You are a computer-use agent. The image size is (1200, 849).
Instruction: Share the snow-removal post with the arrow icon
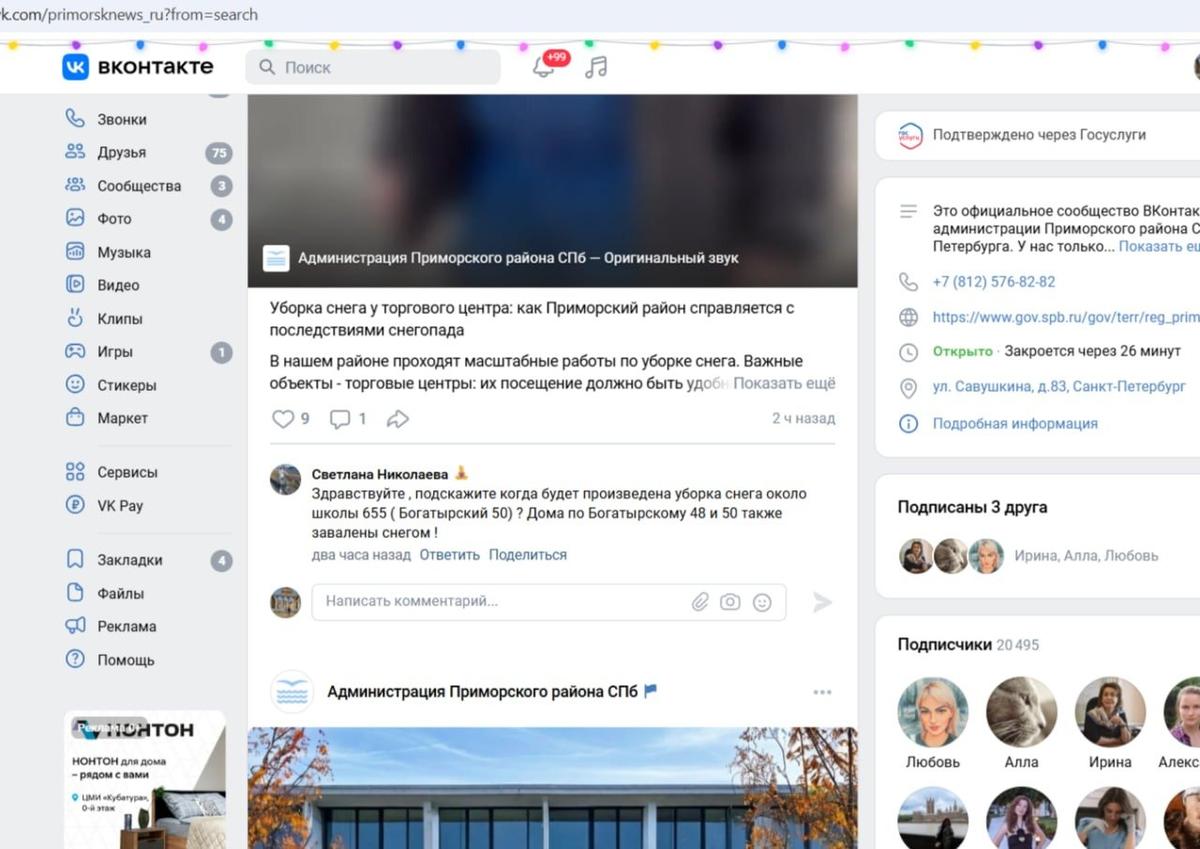click(x=397, y=419)
